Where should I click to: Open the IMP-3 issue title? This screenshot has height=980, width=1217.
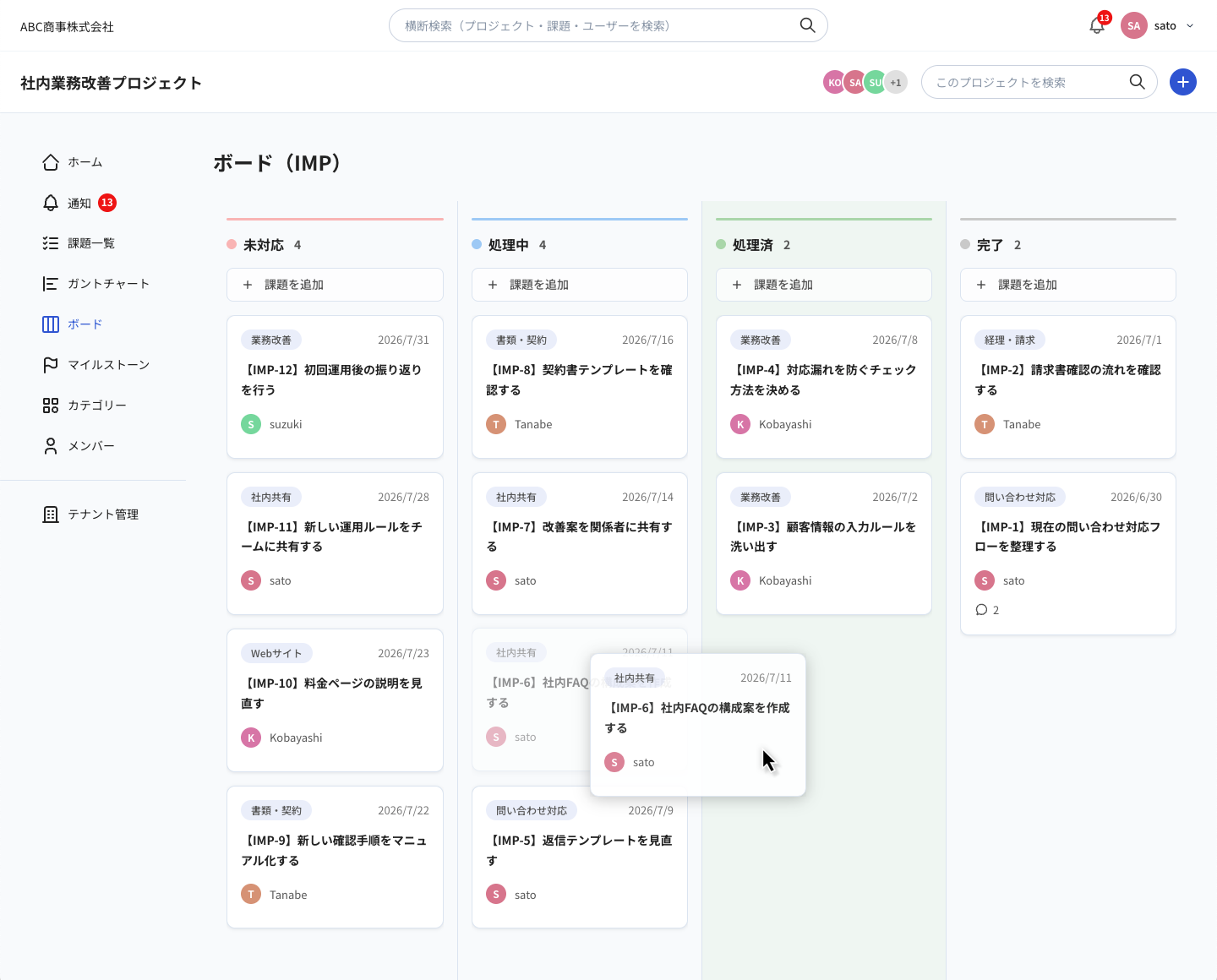pos(824,536)
